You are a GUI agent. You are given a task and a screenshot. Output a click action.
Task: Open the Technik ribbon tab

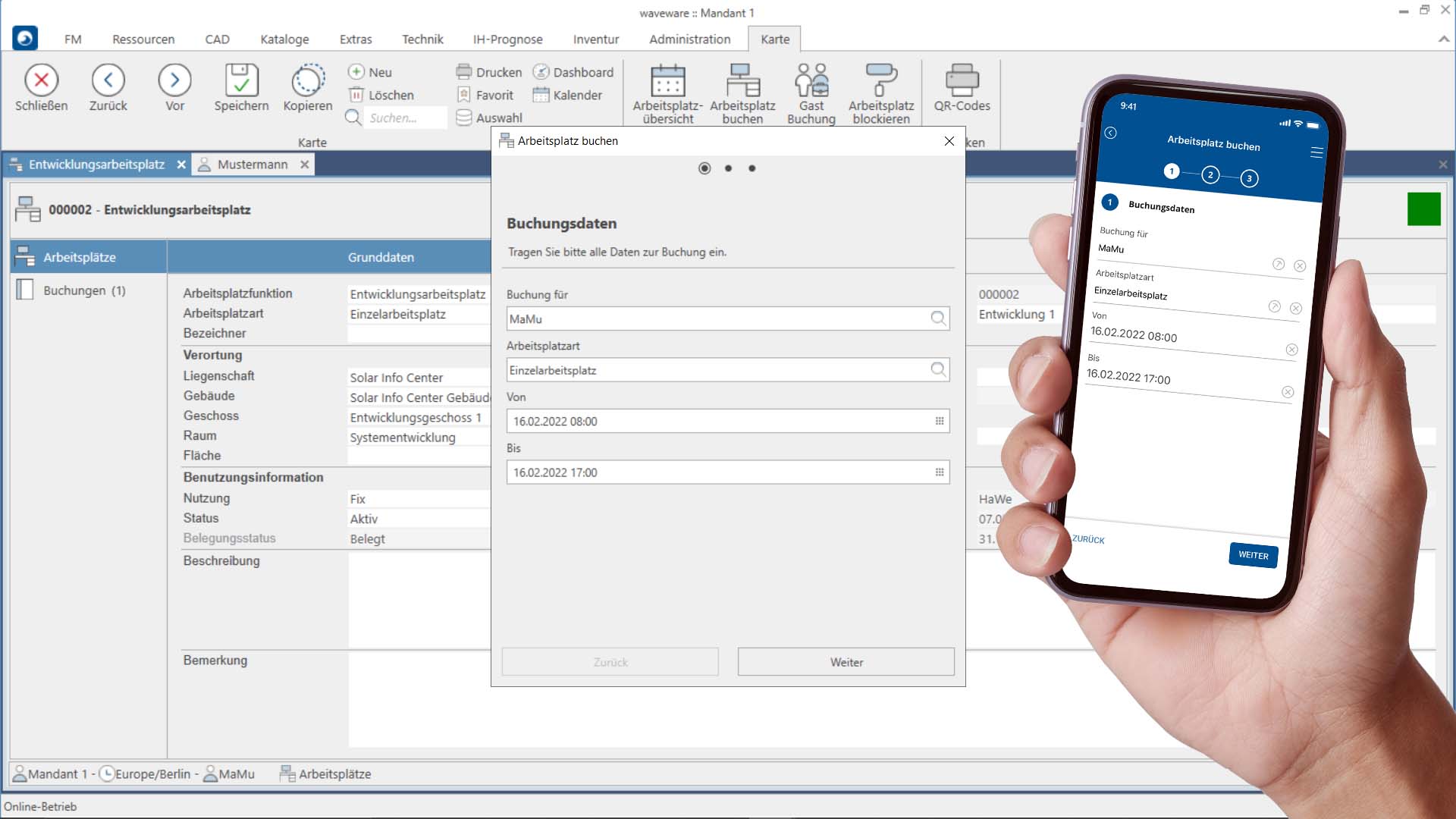coord(422,39)
